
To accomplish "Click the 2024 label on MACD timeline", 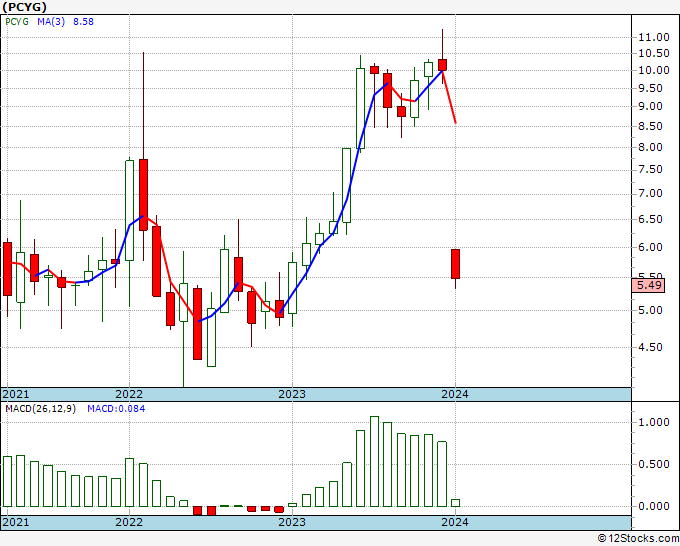I will 455,522.
